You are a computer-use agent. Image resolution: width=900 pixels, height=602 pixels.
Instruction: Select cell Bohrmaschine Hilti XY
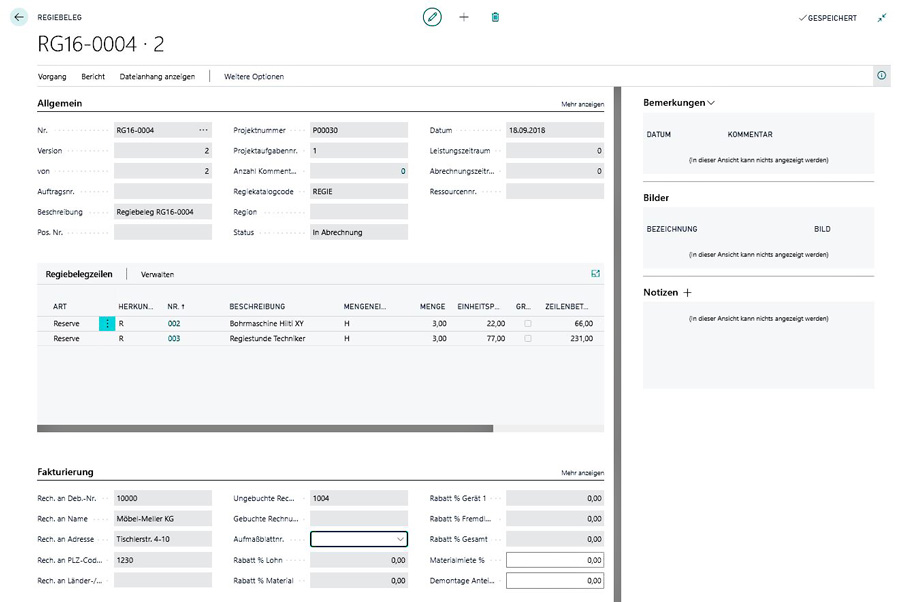(x=266, y=324)
